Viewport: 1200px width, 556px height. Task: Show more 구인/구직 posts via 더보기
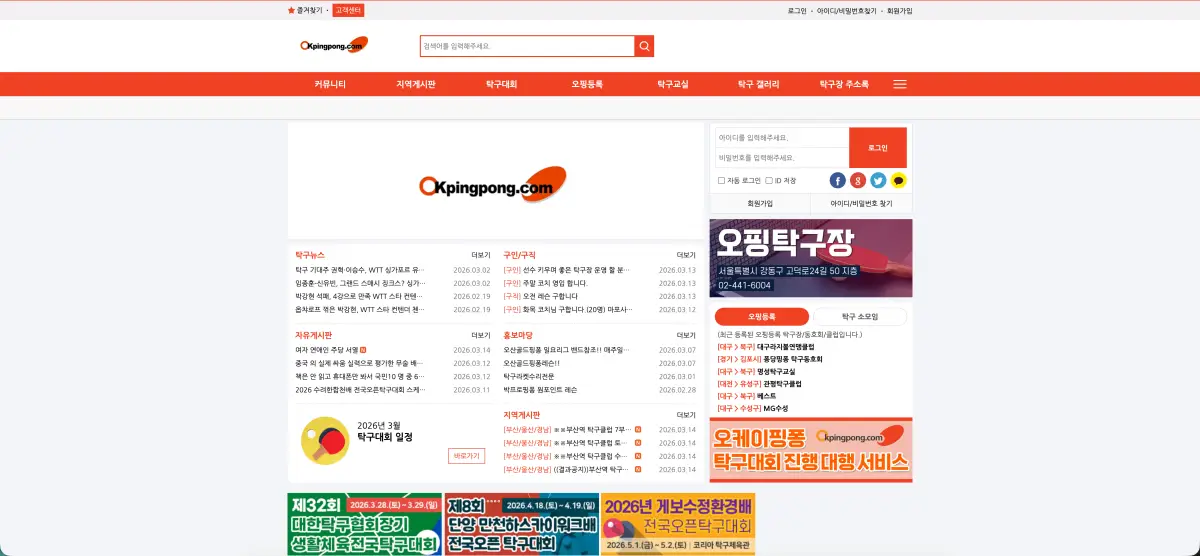686,255
